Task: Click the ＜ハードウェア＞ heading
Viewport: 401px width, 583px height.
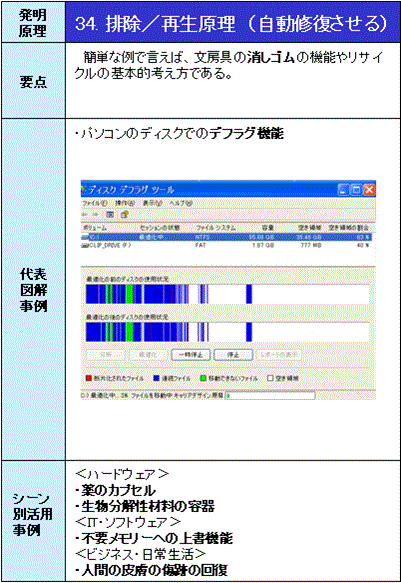Action: [122, 474]
